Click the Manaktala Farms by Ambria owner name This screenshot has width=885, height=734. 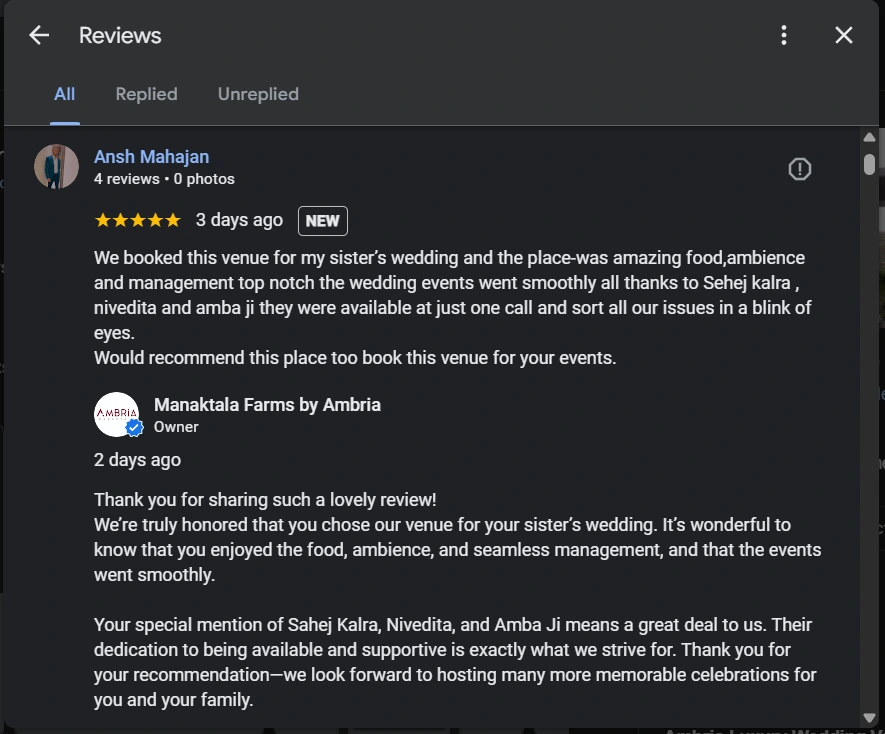267,405
